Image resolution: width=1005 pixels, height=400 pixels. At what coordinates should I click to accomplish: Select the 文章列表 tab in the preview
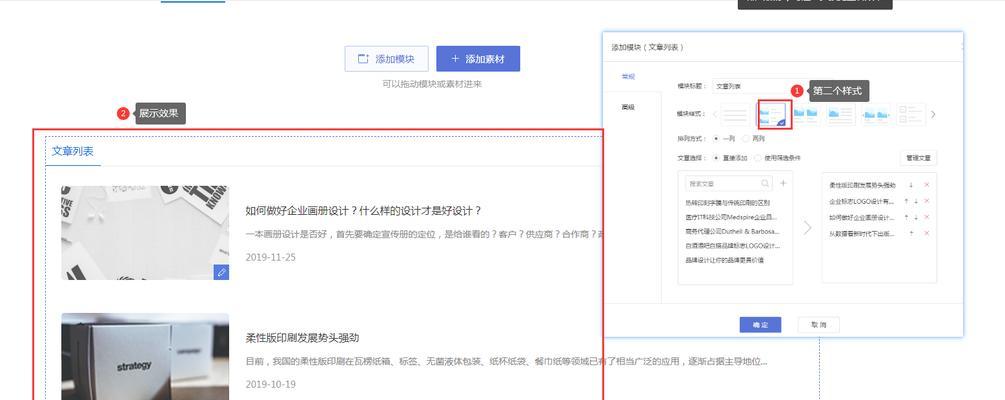pyautogui.click(x=72, y=152)
